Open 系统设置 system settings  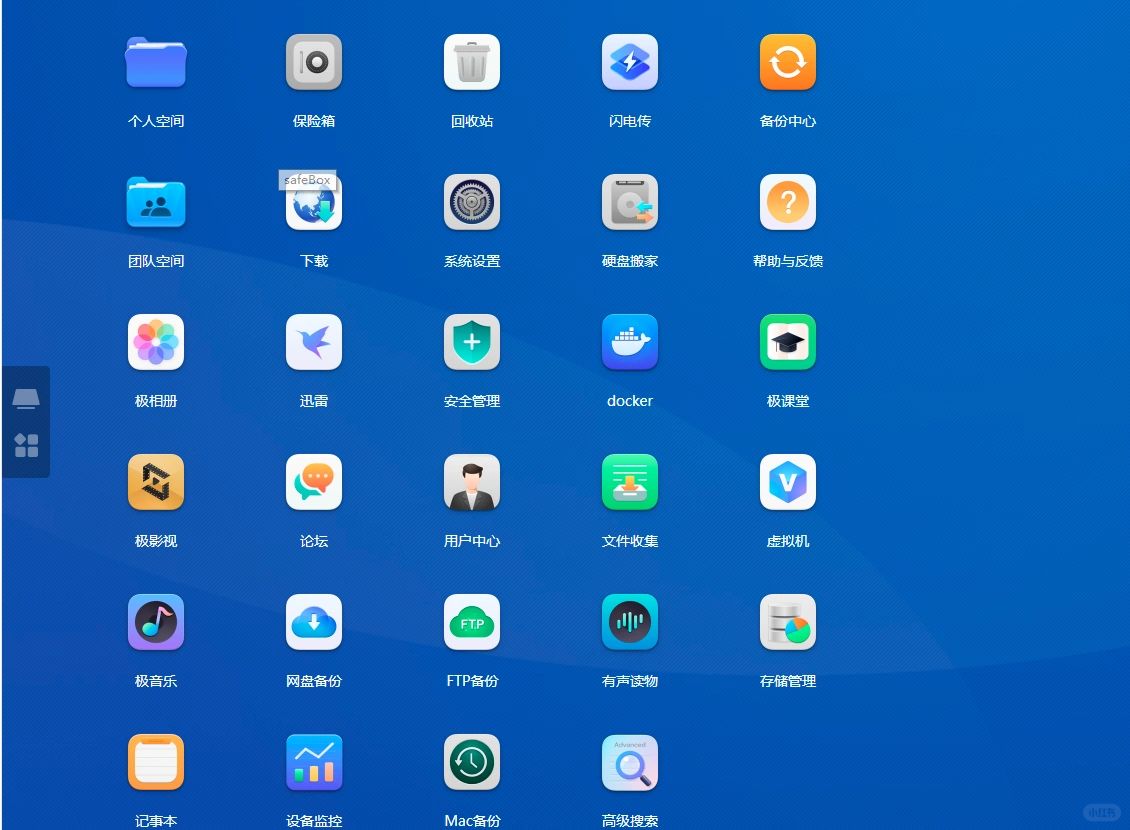[471, 202]
